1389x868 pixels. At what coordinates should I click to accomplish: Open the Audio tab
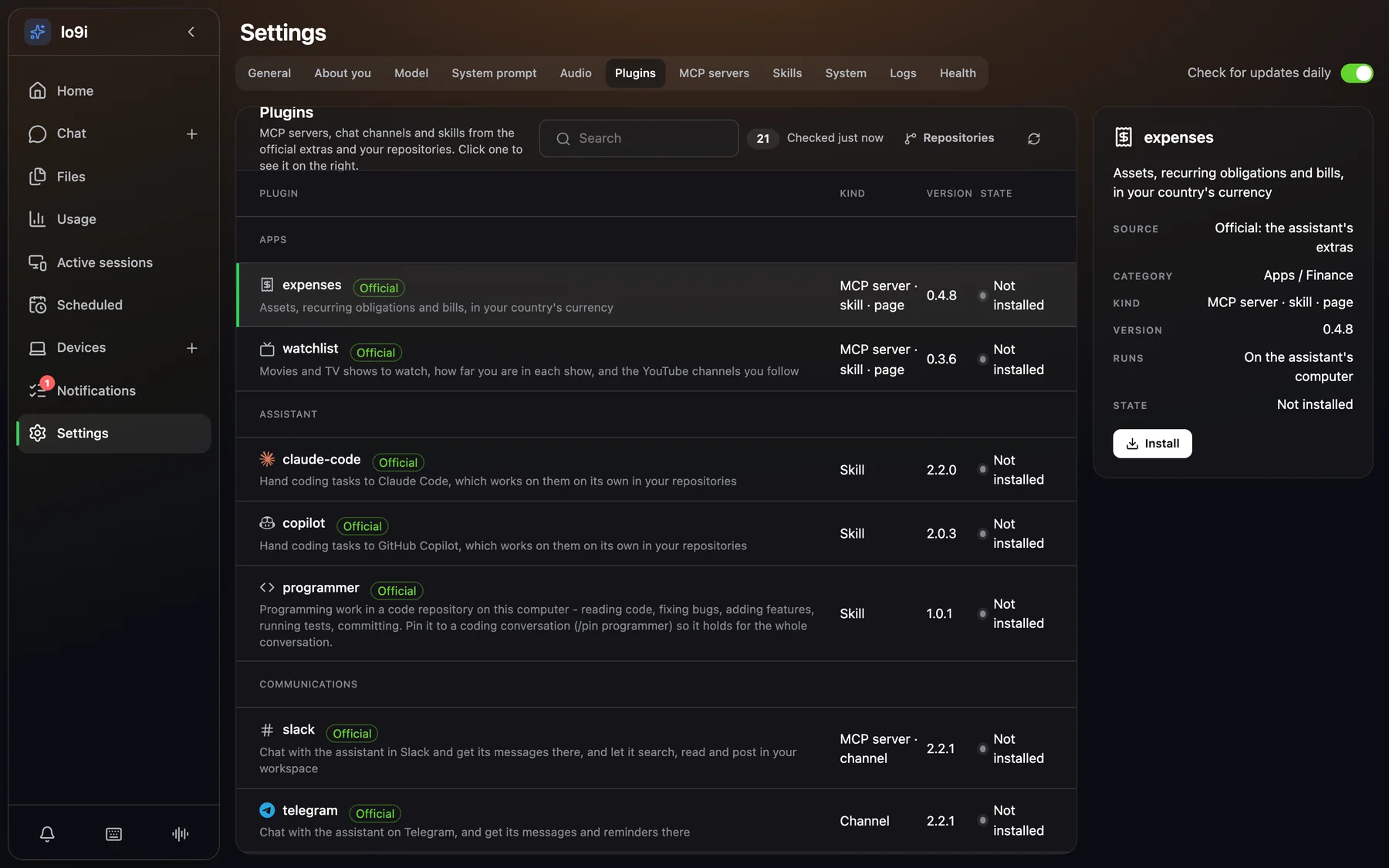coord(576,73)
